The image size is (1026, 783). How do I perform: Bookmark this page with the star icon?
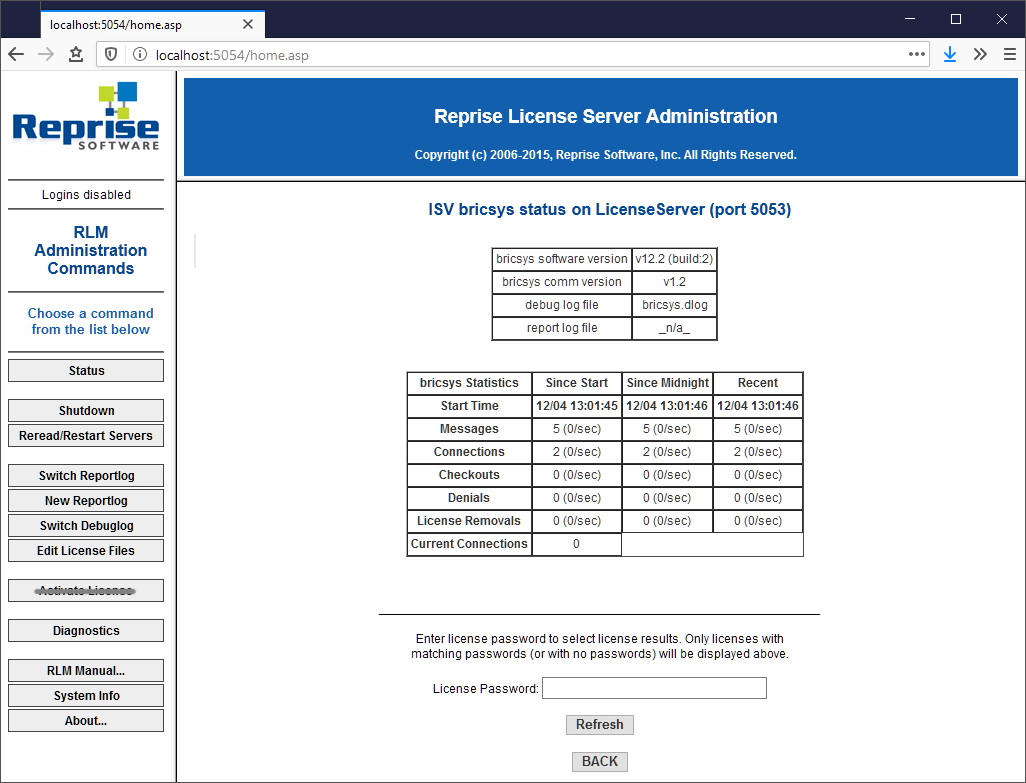tap(76, 55)
